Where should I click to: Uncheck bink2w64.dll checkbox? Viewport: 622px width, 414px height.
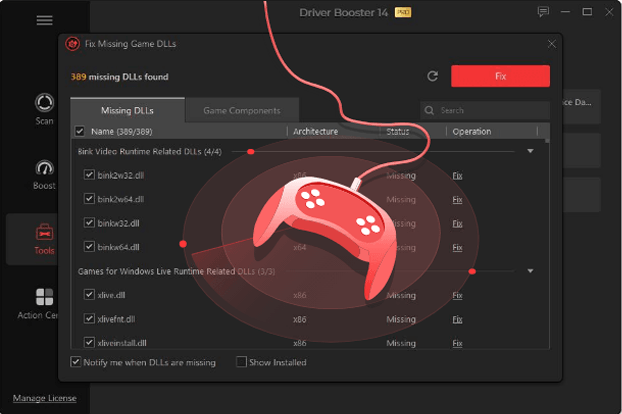click(89, 198)
